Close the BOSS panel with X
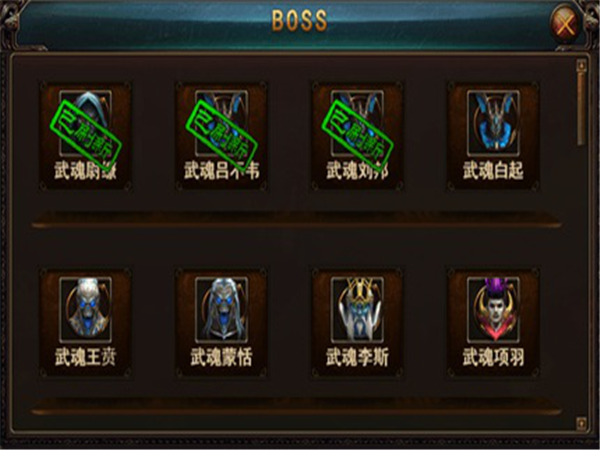This screenshot has height=450, width=600. 566,24
